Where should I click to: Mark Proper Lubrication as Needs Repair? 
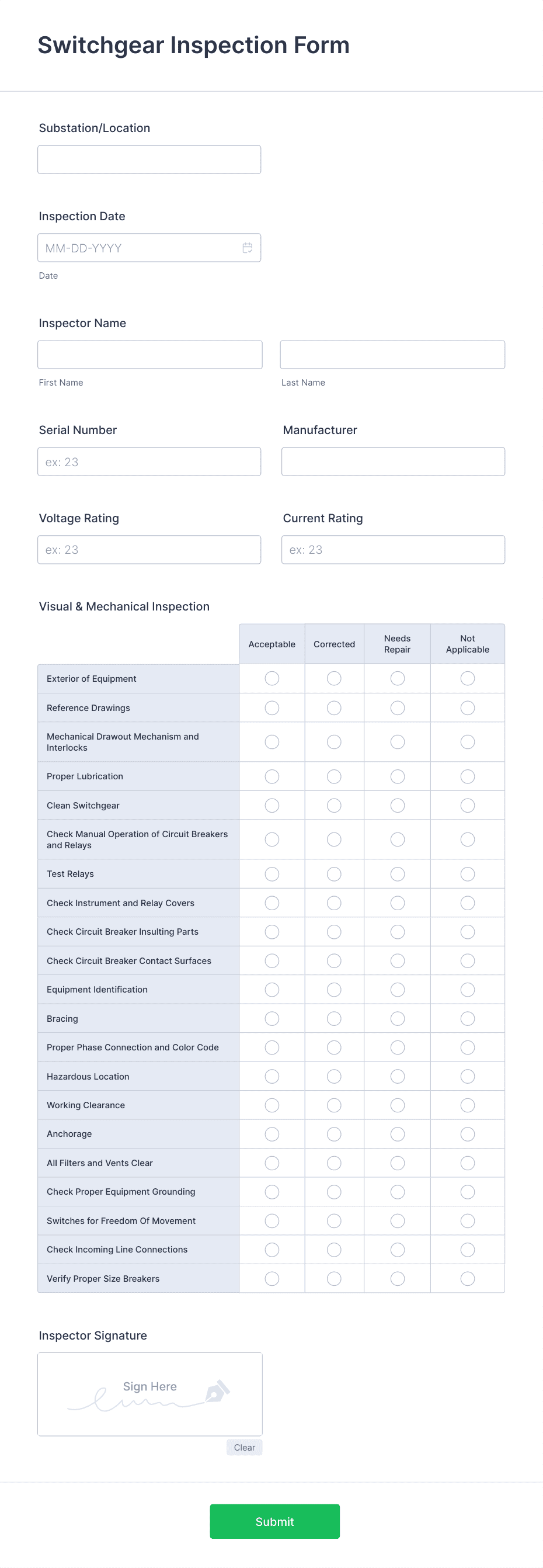(x=396, y=776)
